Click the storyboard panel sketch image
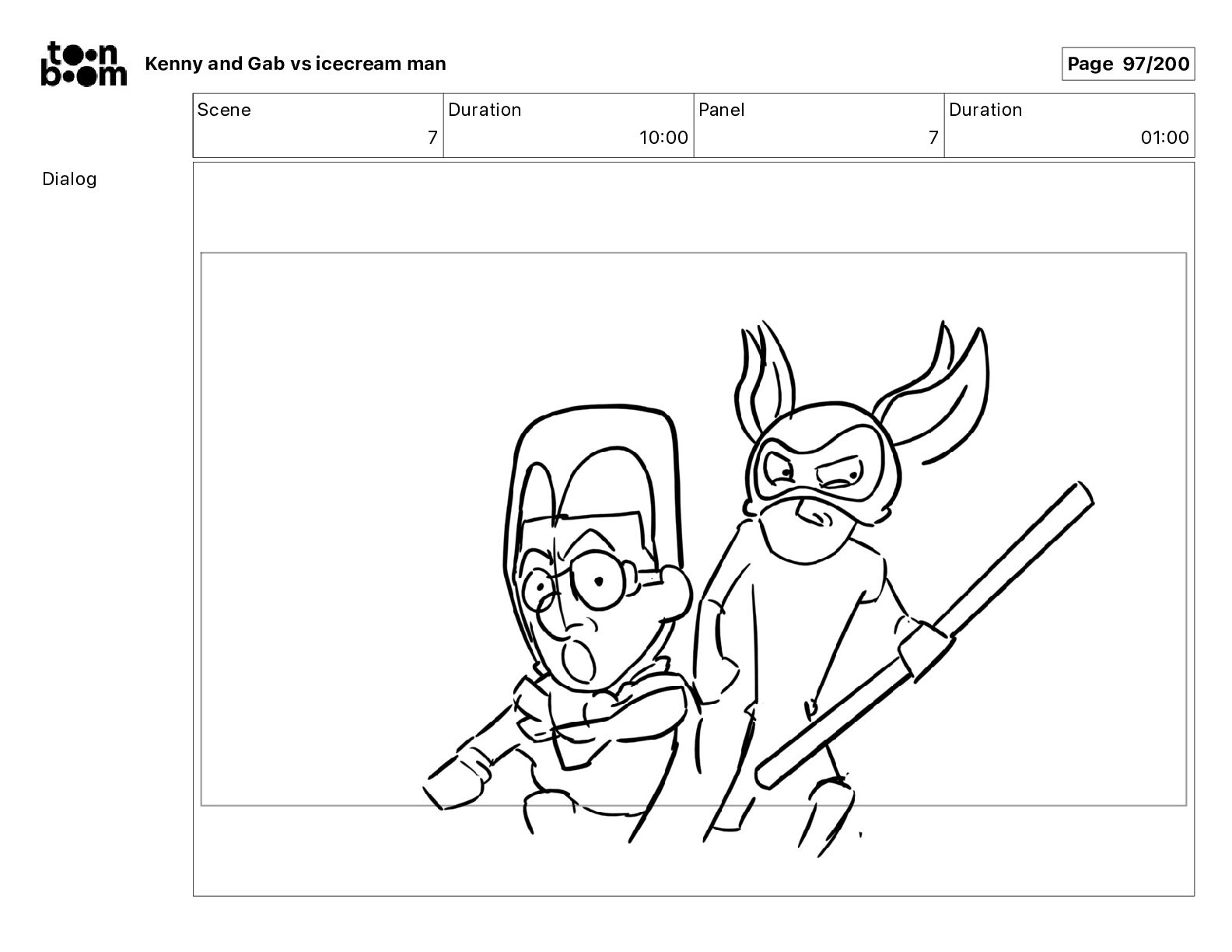1232x952 pixels. pos(694,529)
